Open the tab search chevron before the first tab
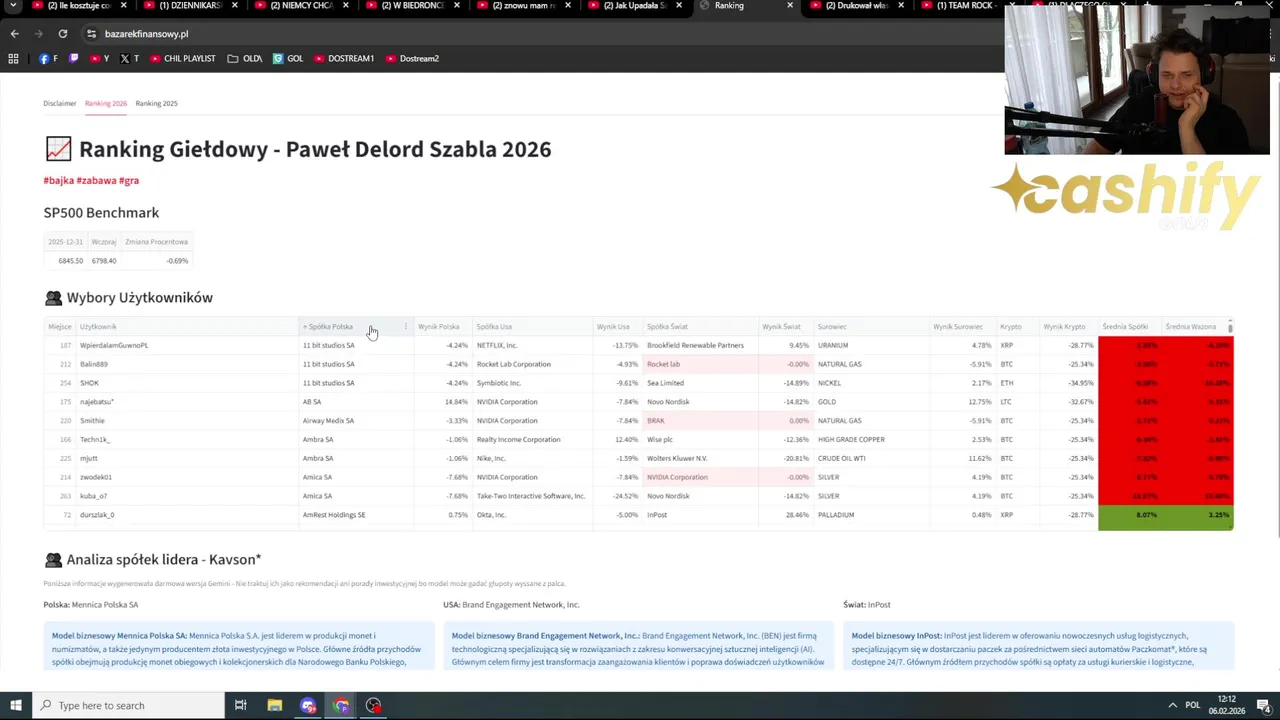Image resolution: width=1280 pixels, height=720 pixels. point(14,6)
